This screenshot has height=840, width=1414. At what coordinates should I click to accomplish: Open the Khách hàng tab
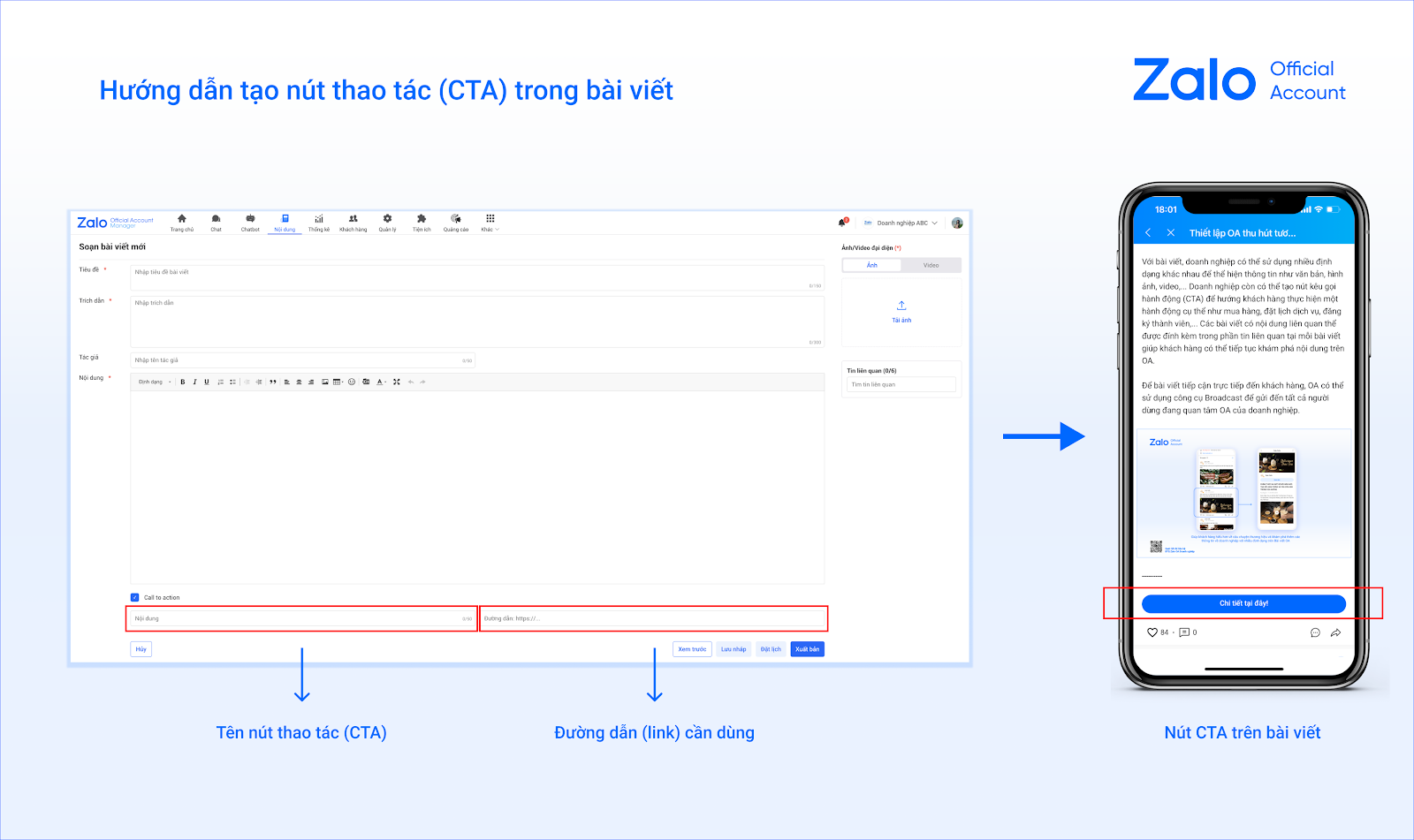pyautogui.click(x=353, y=223)
